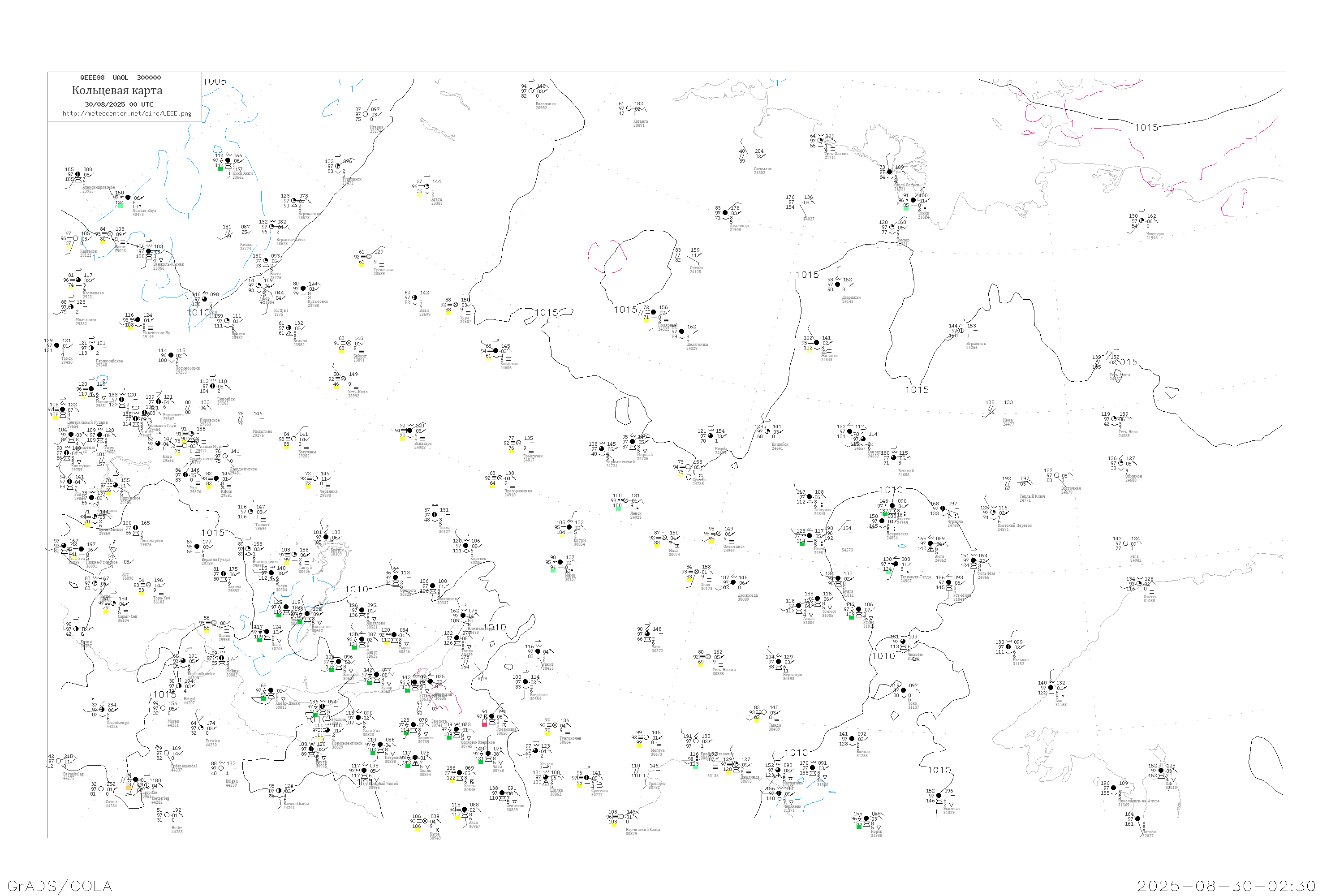Click the Кольцевая карта map title

tap(117, 90)
